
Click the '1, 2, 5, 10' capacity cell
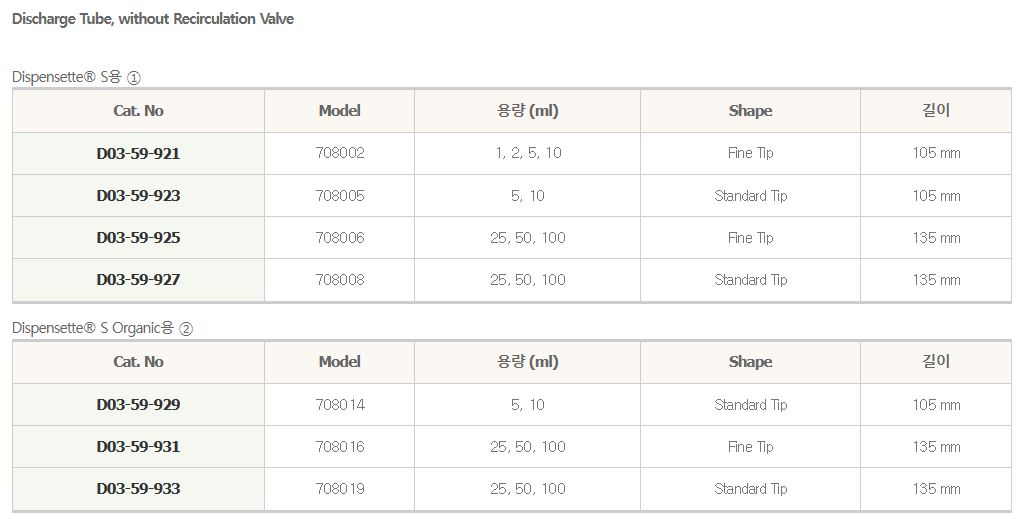point(527,154)
